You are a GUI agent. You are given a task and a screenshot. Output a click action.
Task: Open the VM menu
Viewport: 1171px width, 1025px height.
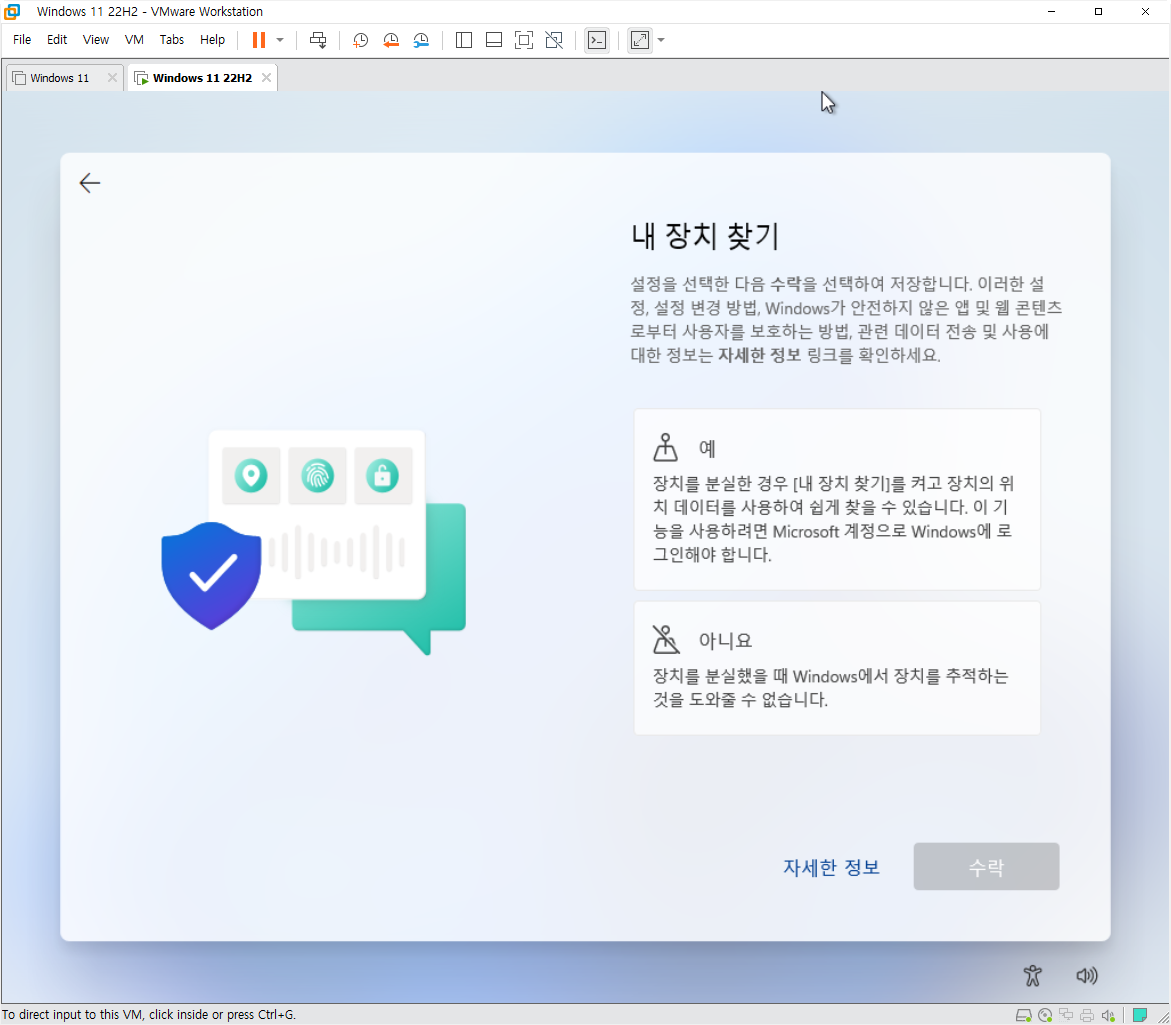(134, 40)
